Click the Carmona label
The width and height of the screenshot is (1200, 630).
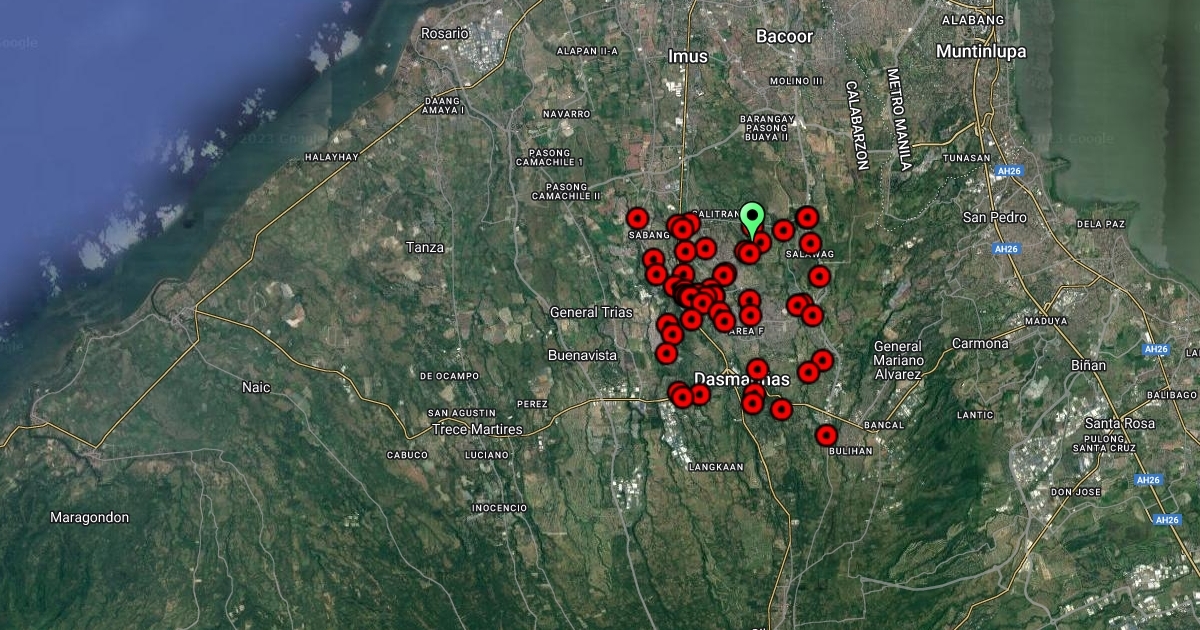pos(980,343)
